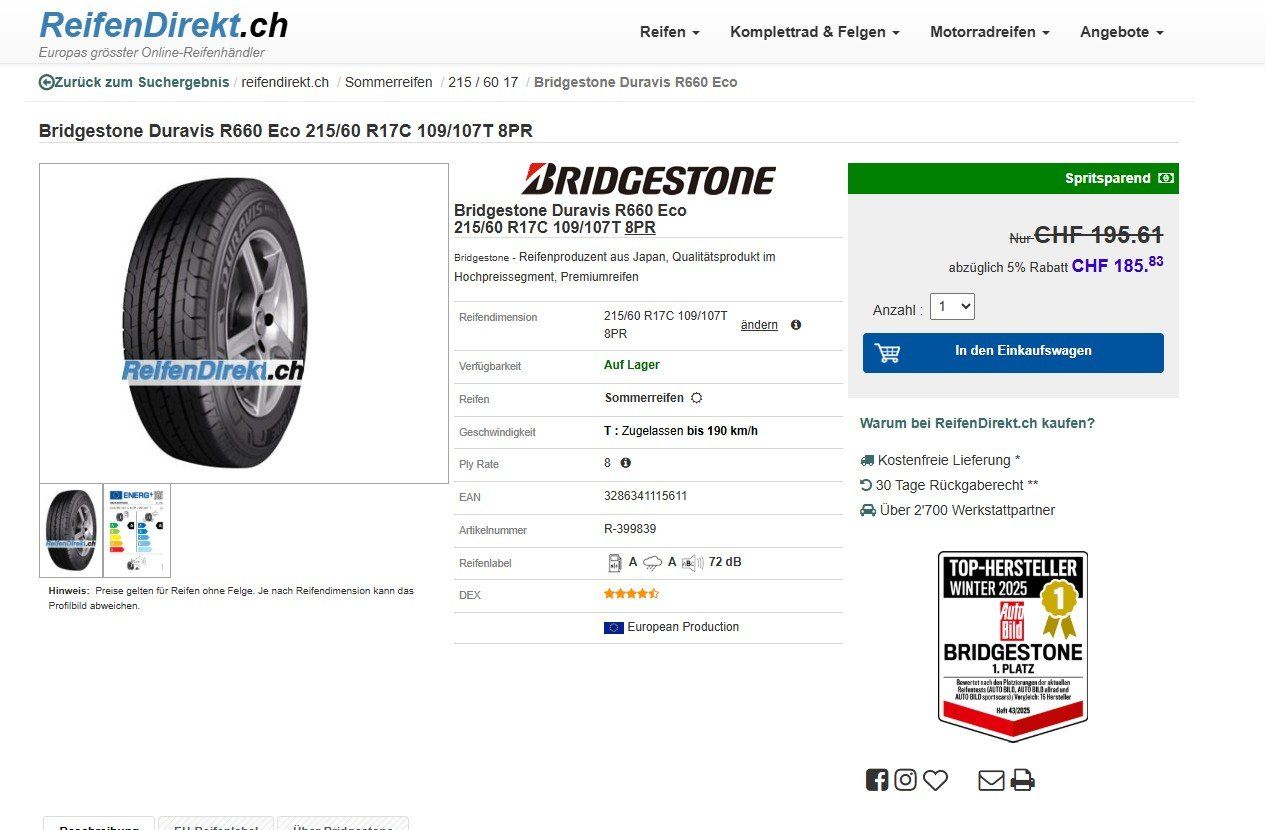Open the Instagram icon
Screen dimensions: 1265x830
(905, 780)
